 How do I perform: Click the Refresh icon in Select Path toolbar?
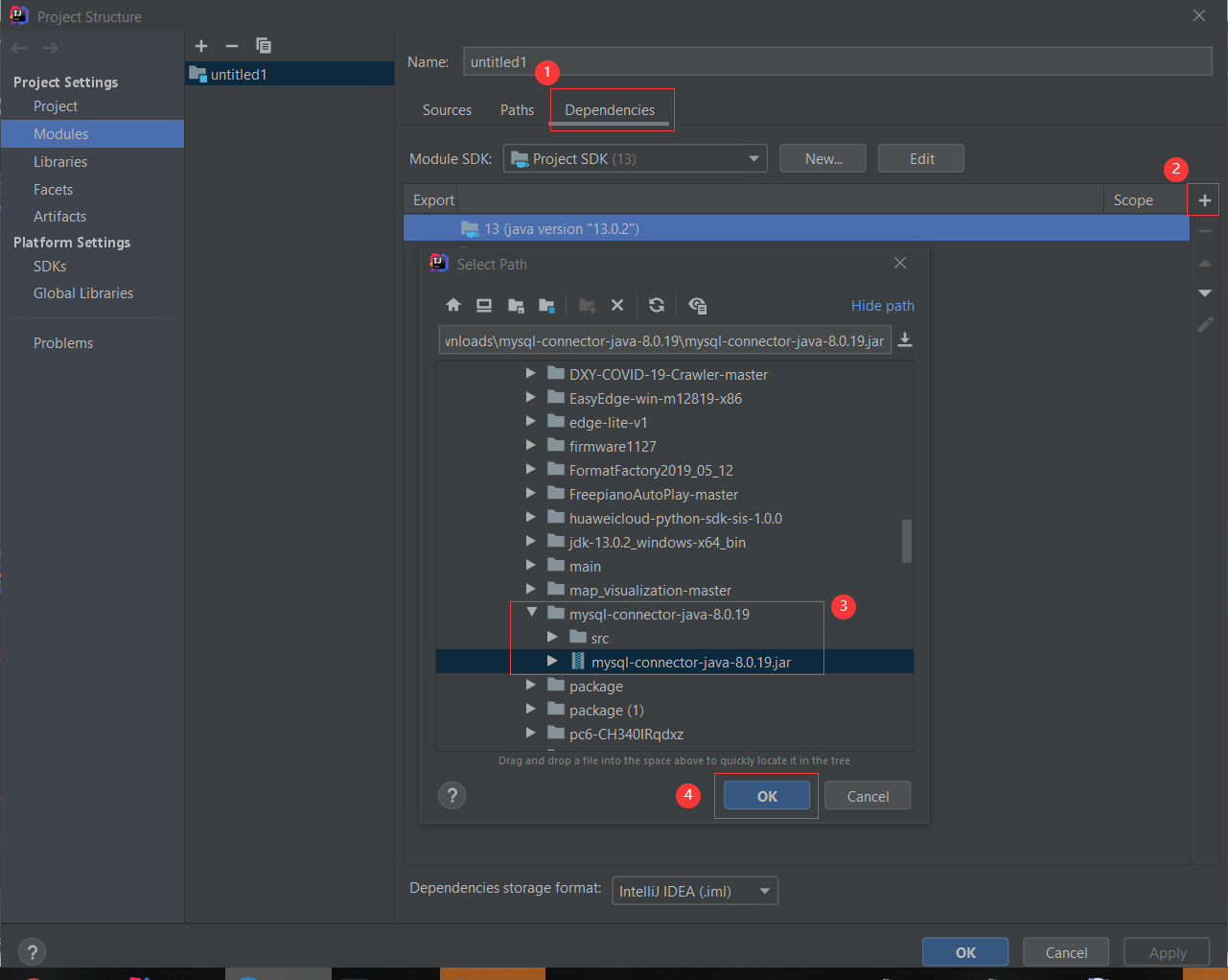[657, 305]
